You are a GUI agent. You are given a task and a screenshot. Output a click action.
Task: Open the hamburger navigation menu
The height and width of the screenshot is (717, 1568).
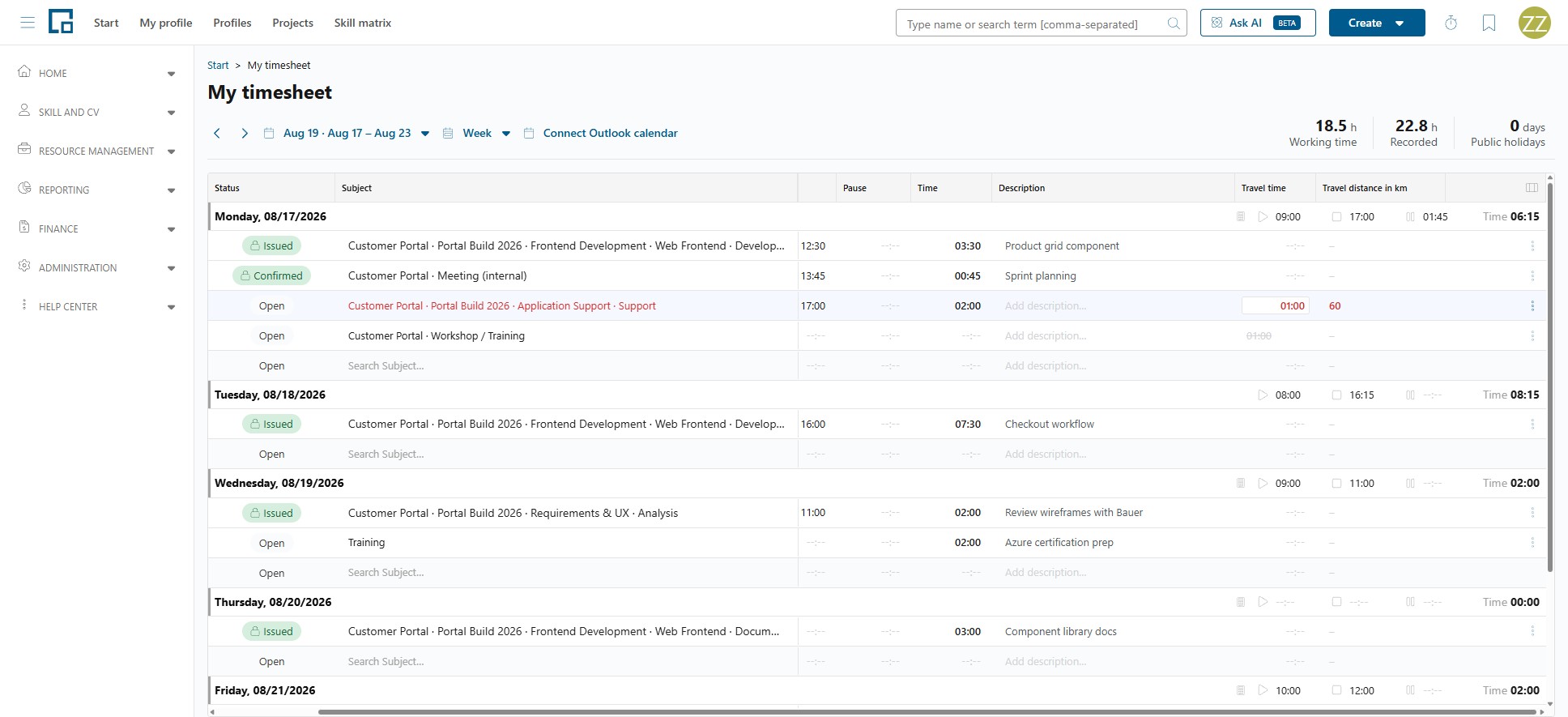coord(28,23)
